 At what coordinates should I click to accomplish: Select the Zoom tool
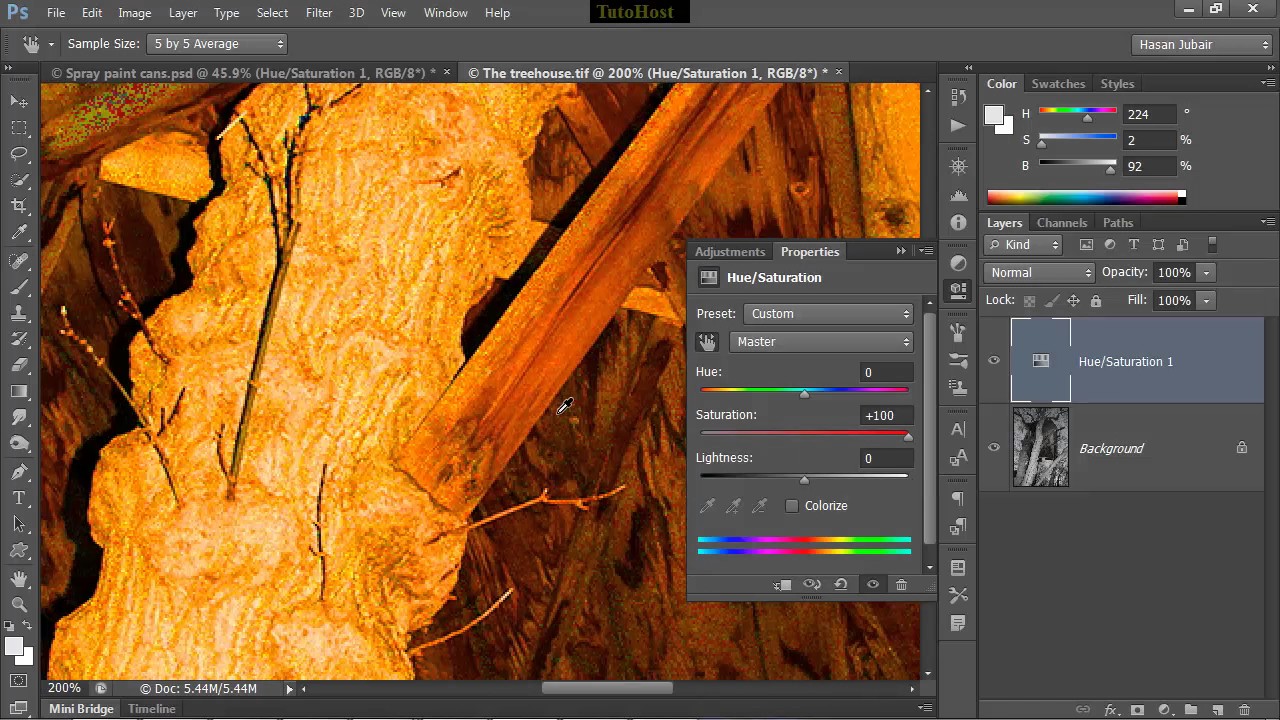pyautogui.click(x=19, y=604)
